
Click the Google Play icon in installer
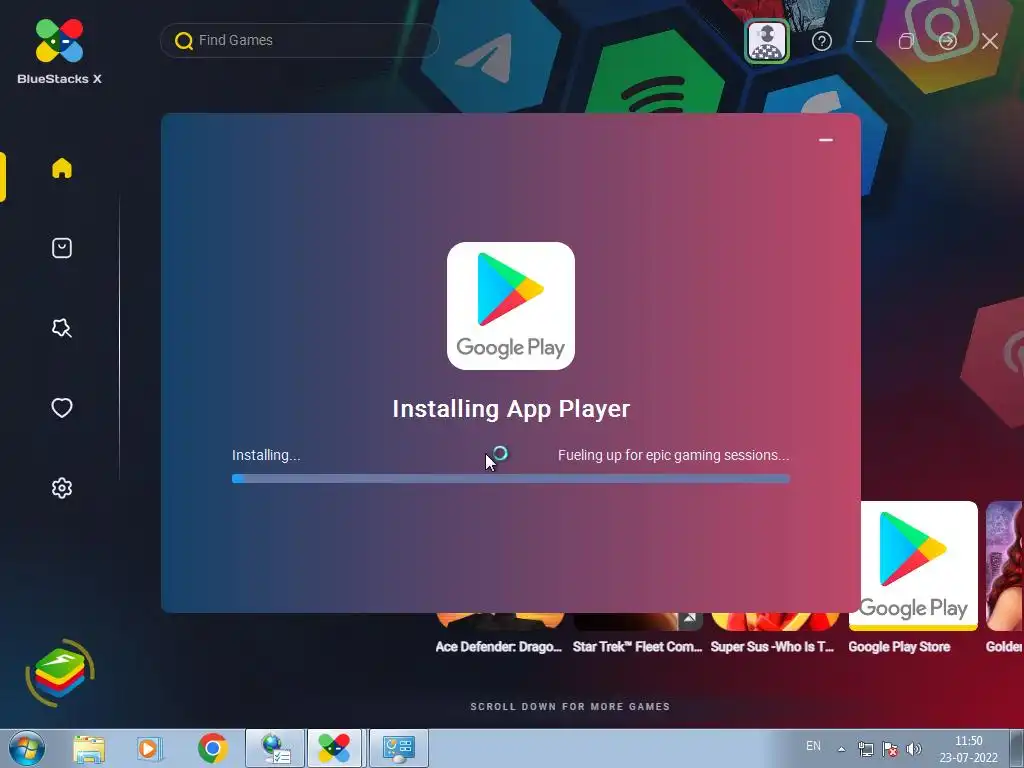(511, 306)
